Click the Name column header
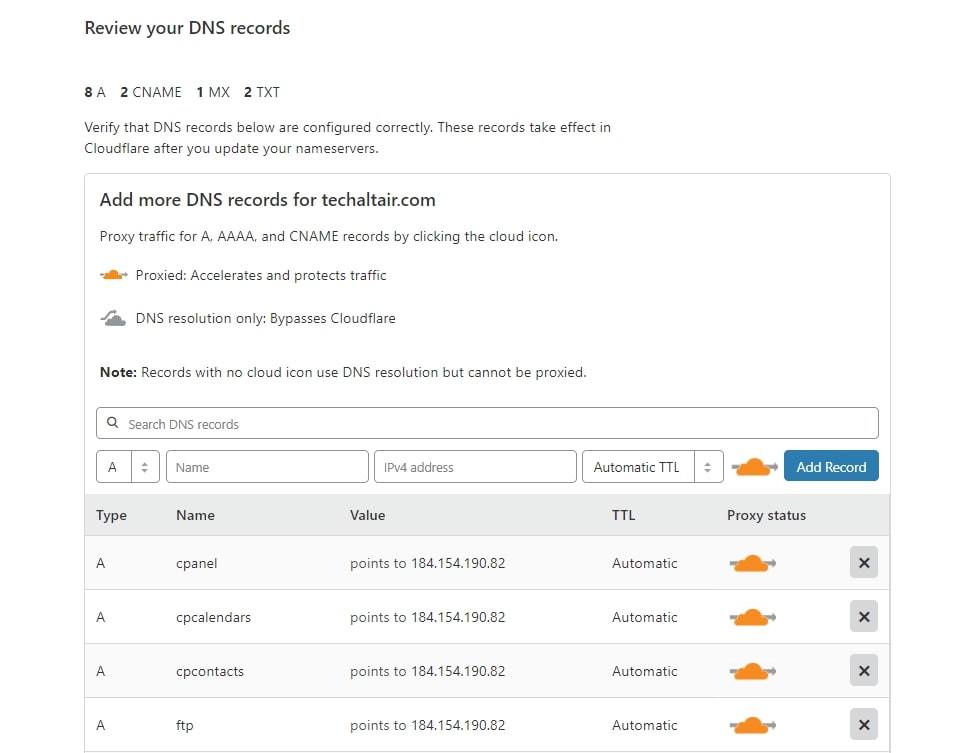Viewport: 960px width, 753px height. pyautogui.click(x=195, y=515)
